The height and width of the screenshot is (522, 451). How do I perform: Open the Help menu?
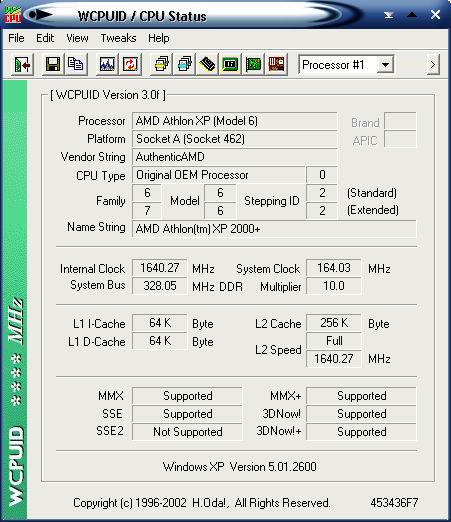159,38
